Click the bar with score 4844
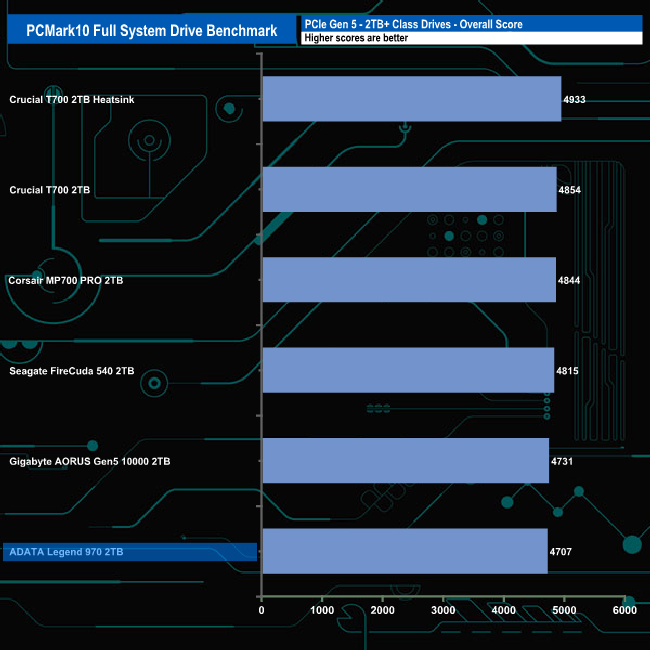The height and width of the screenshot is (650, 650). [x=409, y=280]
